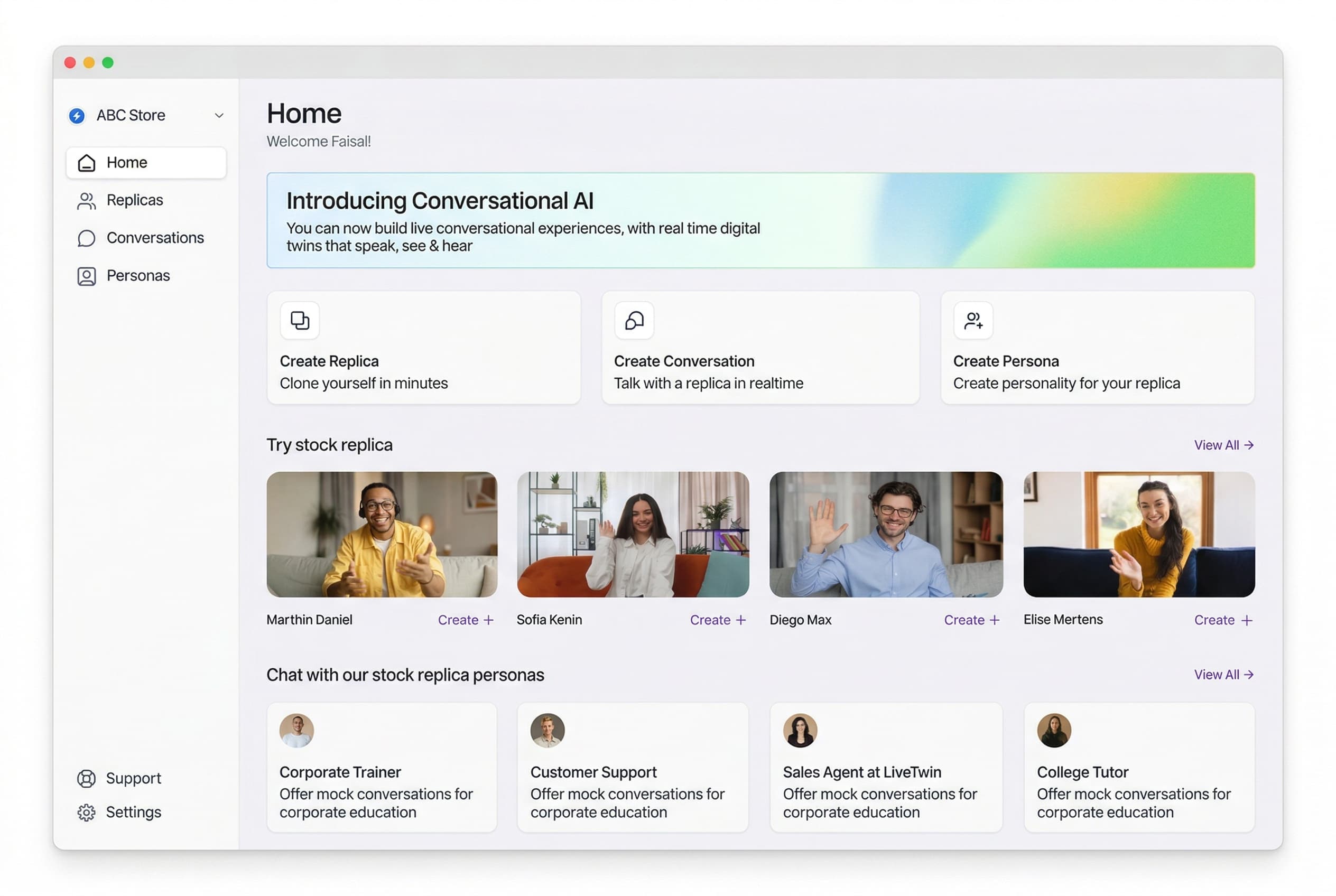Click the Settings gear icon
This screenshot has height=896, width=1336.
click(x=86, y=812)
